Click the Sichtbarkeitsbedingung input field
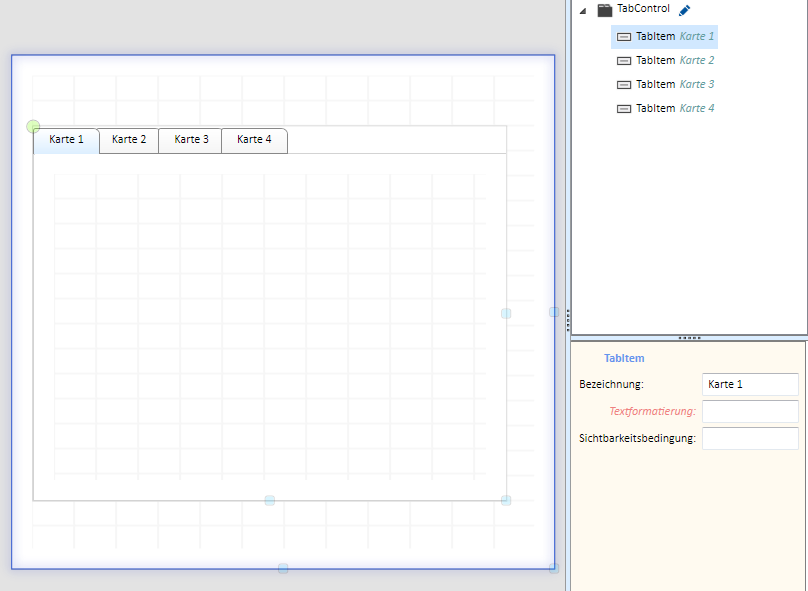 click(750, 438)
